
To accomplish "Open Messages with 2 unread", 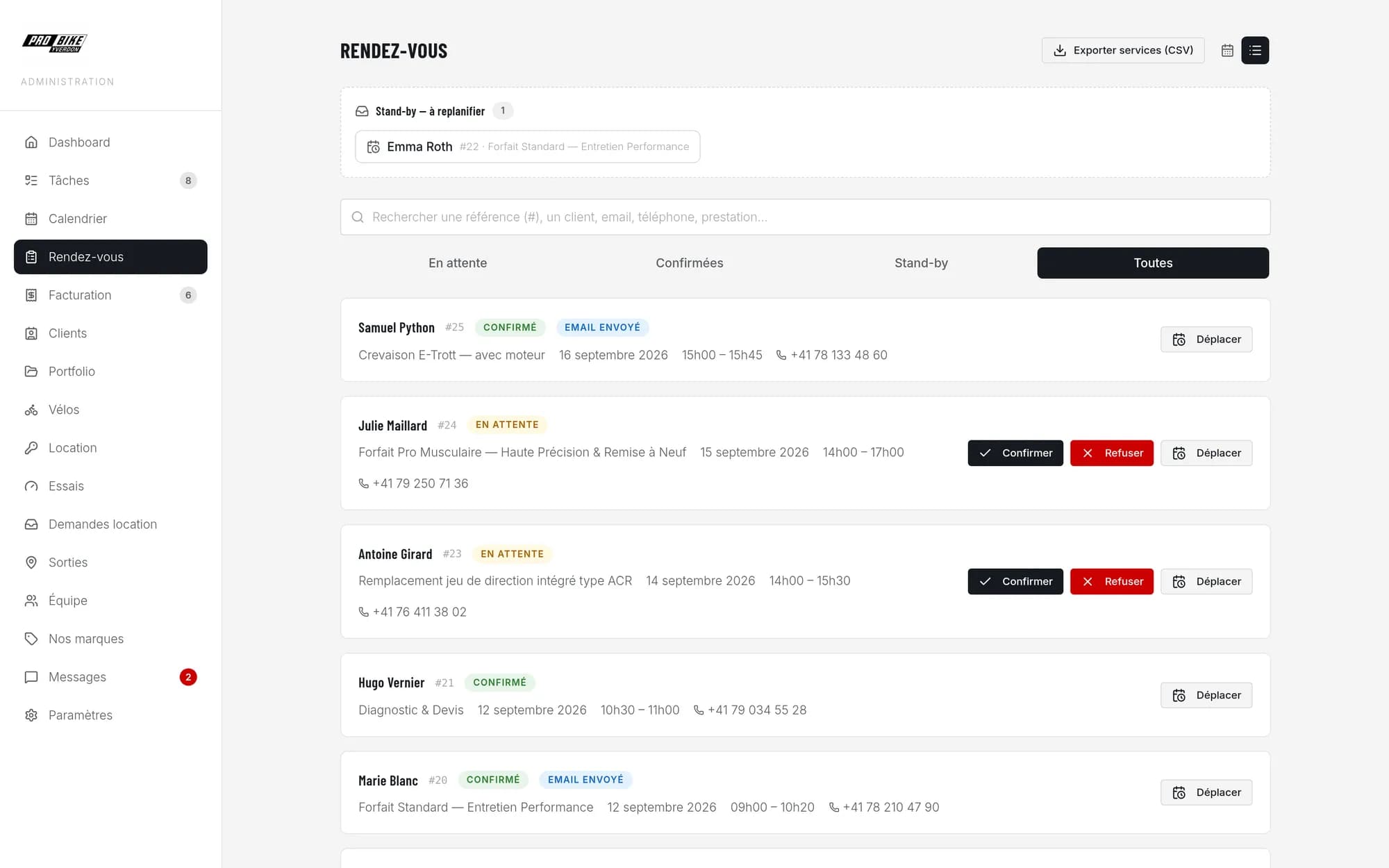I will pos(110,677).
